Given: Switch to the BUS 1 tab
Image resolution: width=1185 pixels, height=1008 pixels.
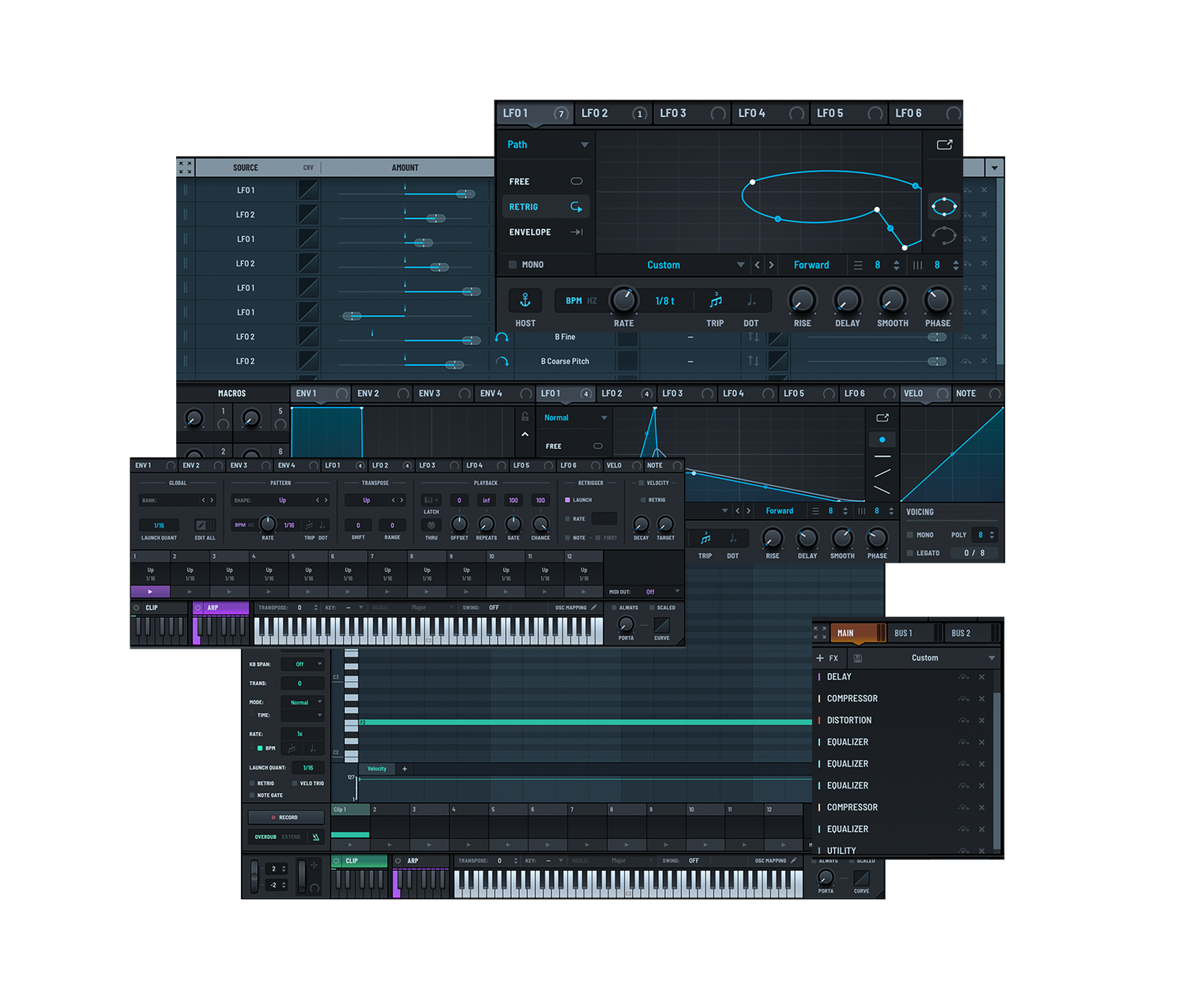Looking at the screenshot, I should point(904,633).
